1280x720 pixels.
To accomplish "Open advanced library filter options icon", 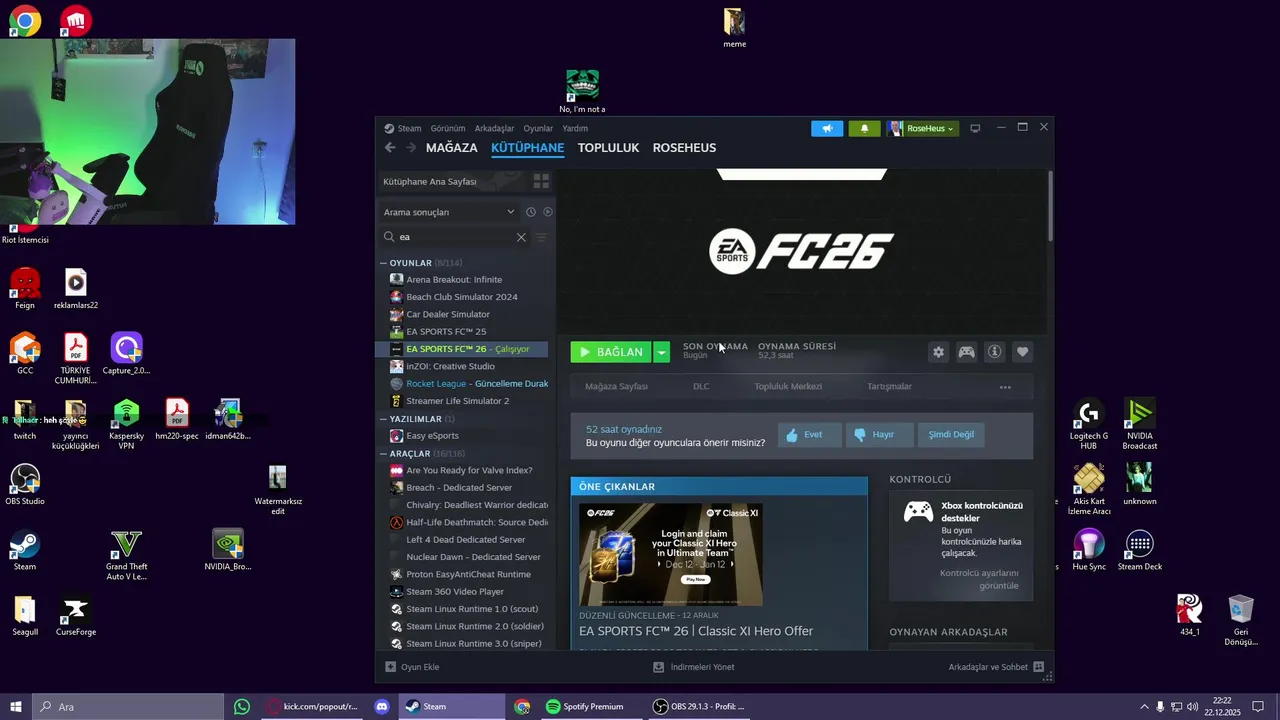I will pos(541,237).
